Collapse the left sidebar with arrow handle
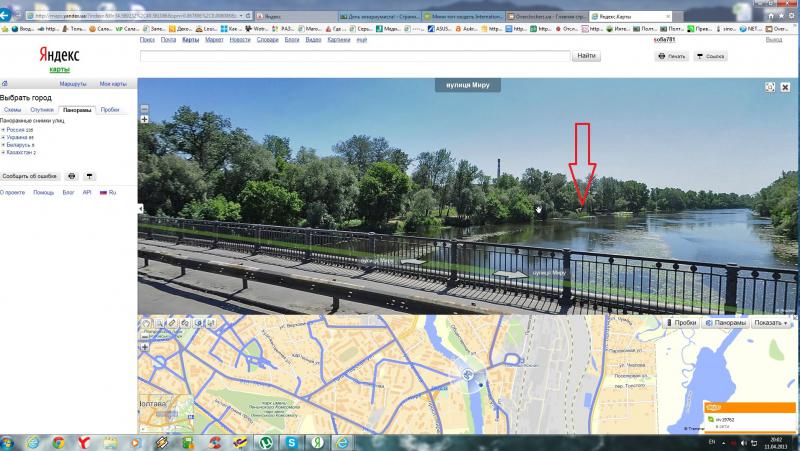Viewport: 800px width, 451px height. 140,208
